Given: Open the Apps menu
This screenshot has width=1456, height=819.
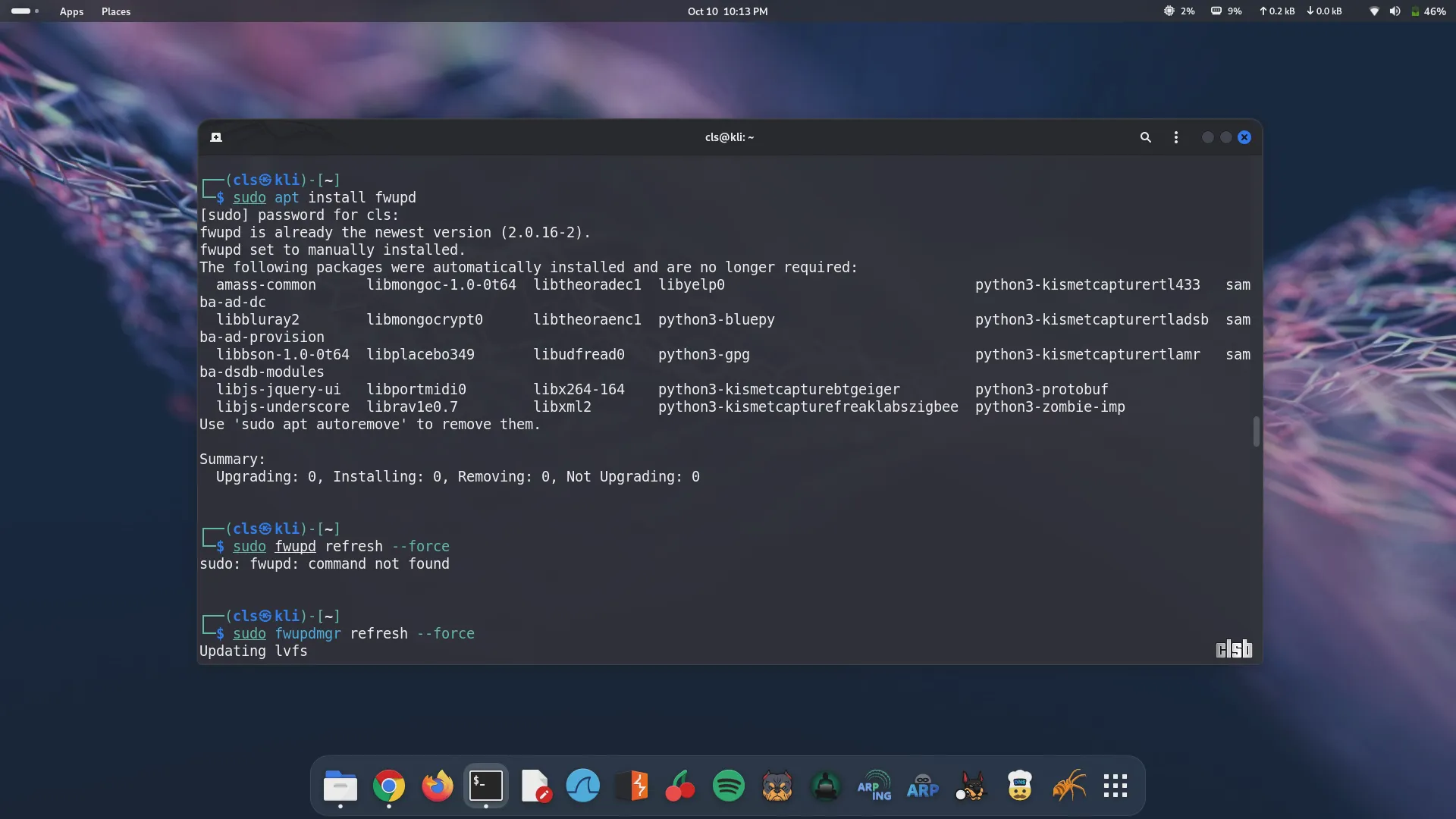Looking at the screenshot, I should [x=71, y=11].
